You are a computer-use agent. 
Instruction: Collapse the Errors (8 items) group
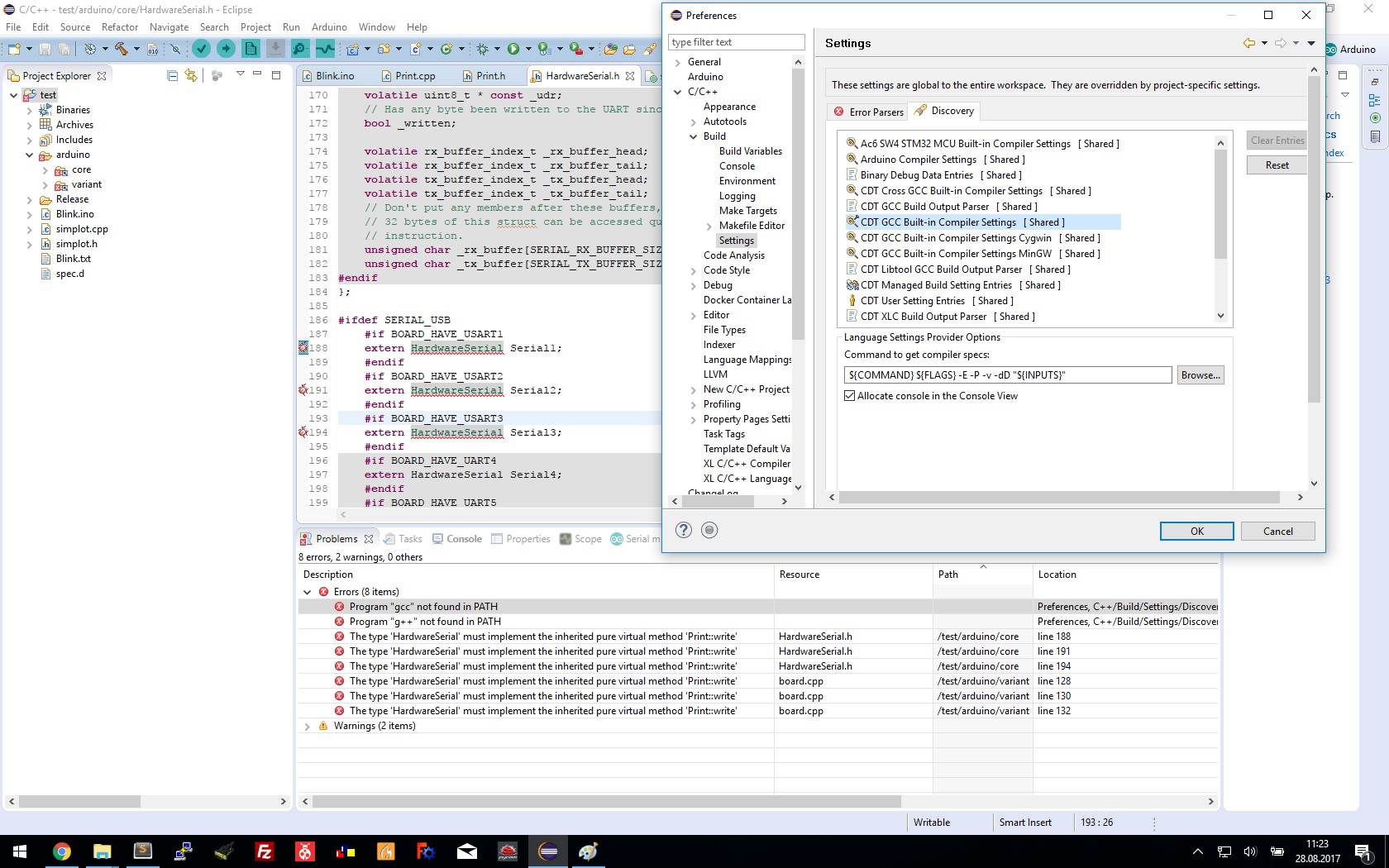(308, 592)
